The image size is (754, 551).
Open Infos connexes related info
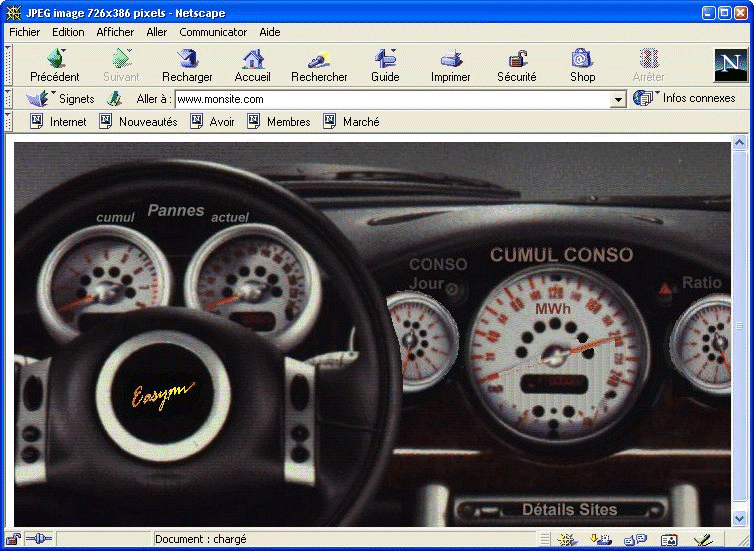point(684,98)
